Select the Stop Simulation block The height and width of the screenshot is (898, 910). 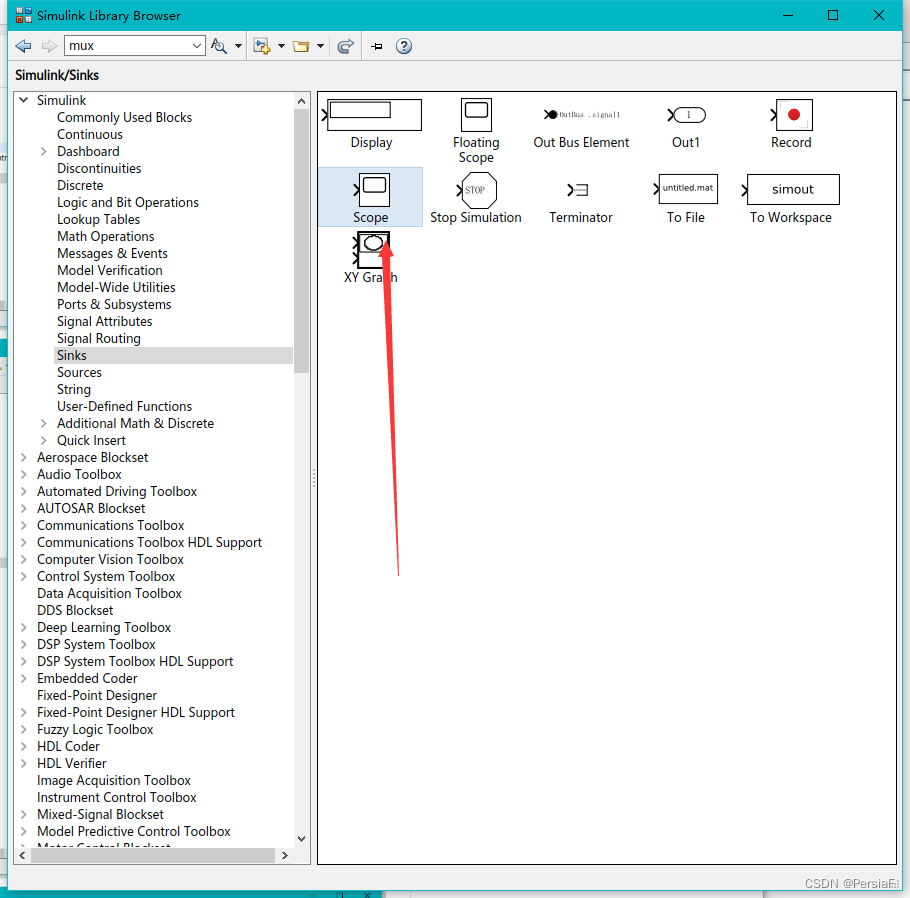476,199
